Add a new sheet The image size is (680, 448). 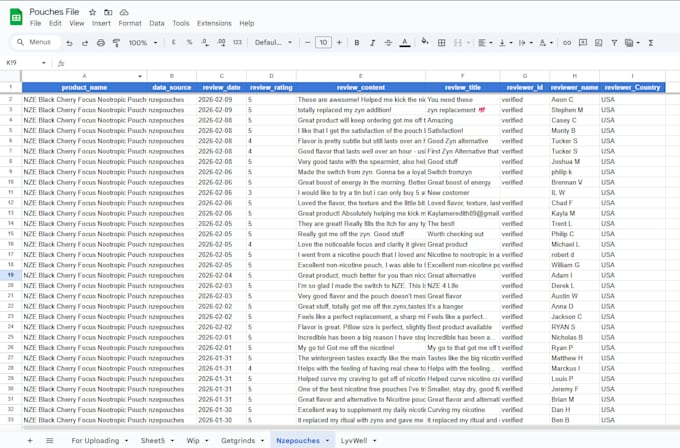click(x=30, y=441)
